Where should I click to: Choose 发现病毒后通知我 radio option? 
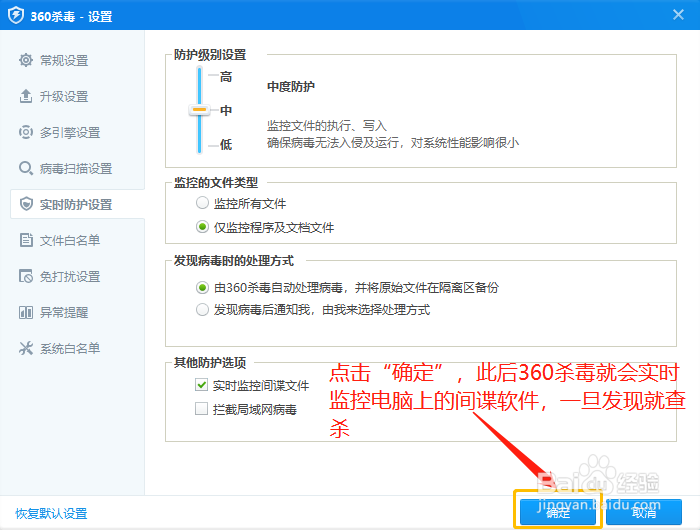click(x=202, y=309)
